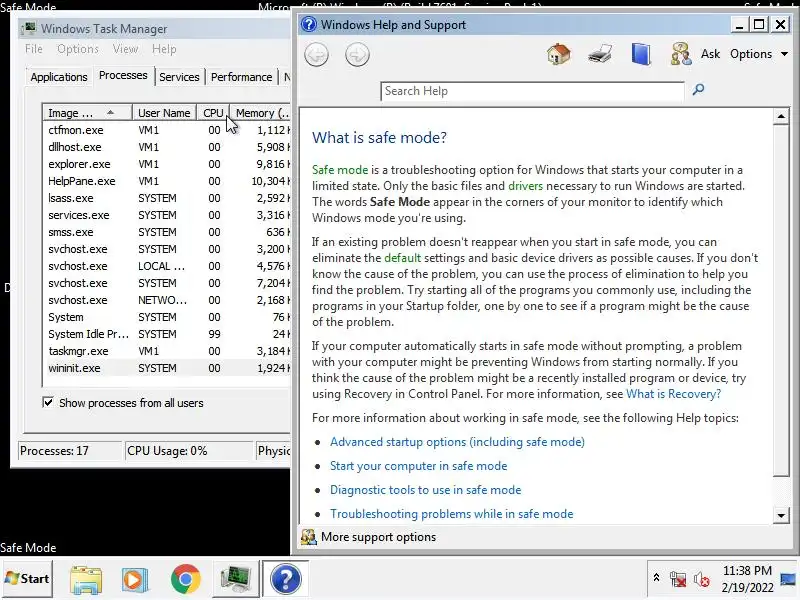Screen dimensions: 800x600
Task: Select the dllhost.exe process row
Action: 168,147
